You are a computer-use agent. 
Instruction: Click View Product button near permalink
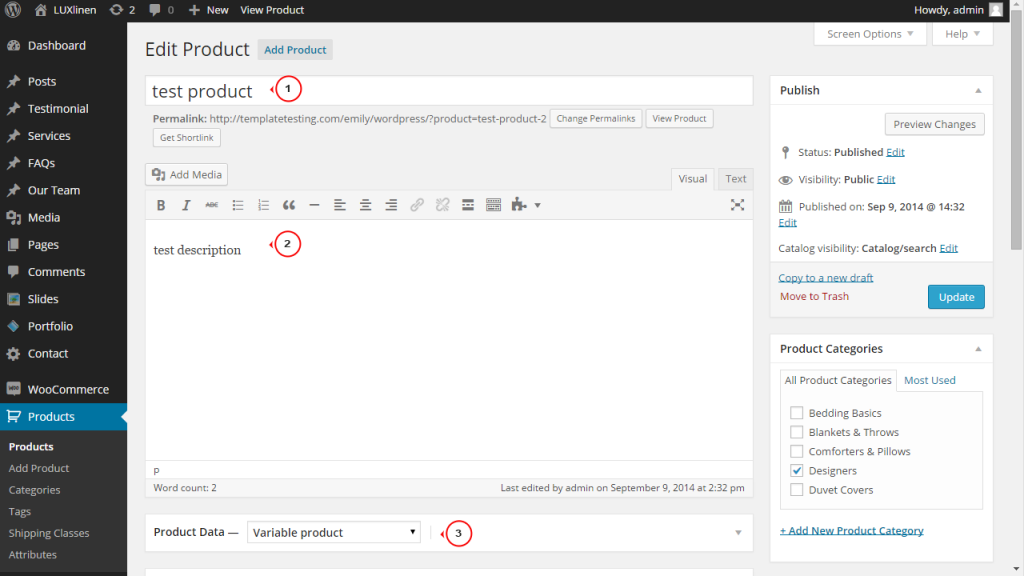click(679, 118)
